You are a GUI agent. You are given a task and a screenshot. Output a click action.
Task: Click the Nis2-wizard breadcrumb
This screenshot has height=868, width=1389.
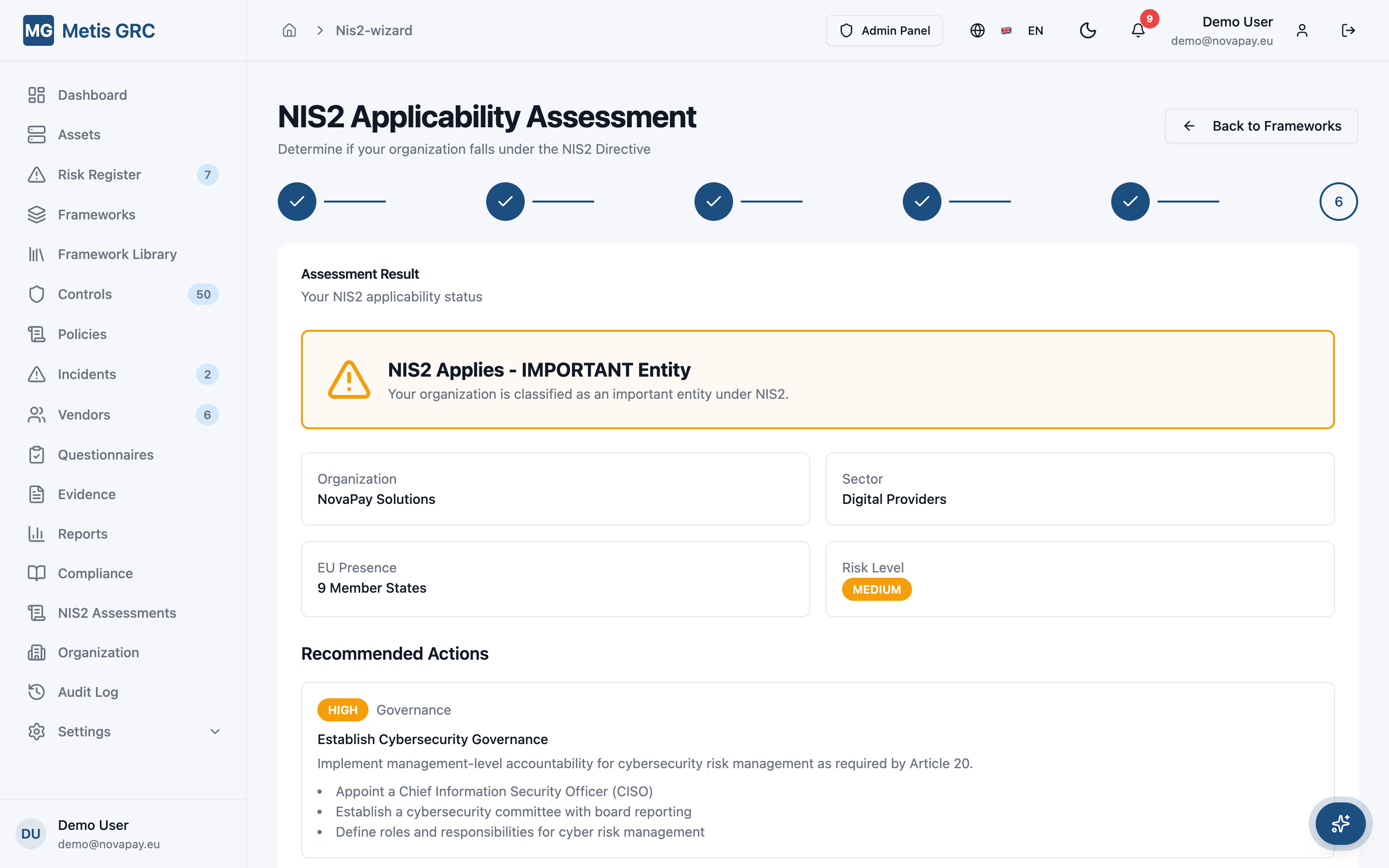pyautogui.click(x=374, y=30)
